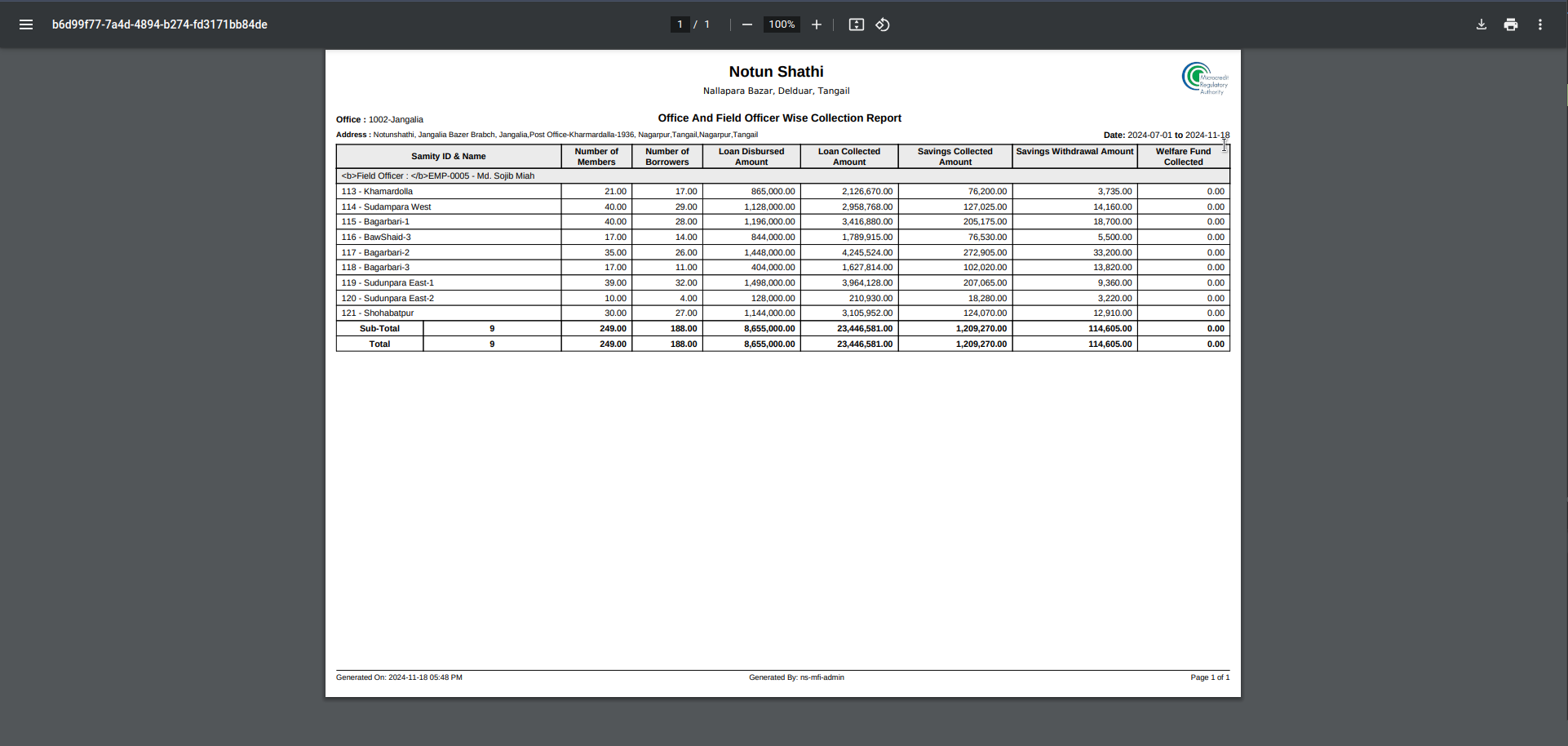Screen dimensions: 1568x746
Task: Click the 114 - Sudampara West row name
Action: [386, 207]
